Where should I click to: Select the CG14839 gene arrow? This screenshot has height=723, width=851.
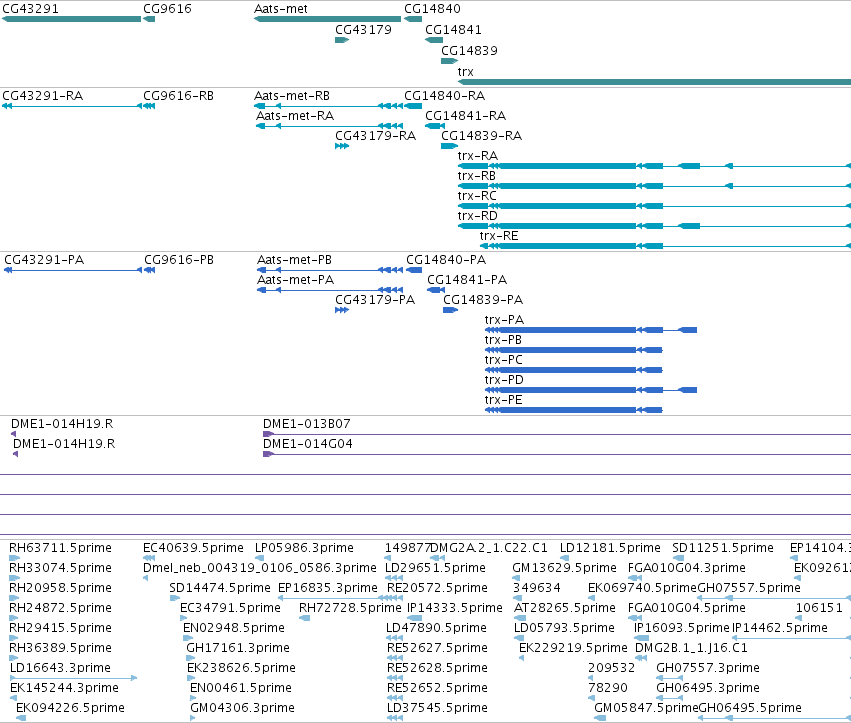(x=449, y=61)
